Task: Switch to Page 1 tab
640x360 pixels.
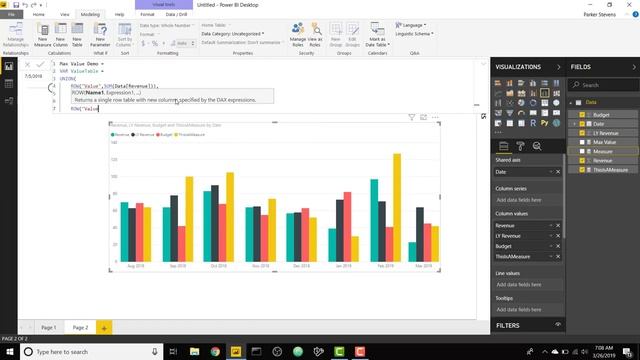Action: tap(49, 327)
